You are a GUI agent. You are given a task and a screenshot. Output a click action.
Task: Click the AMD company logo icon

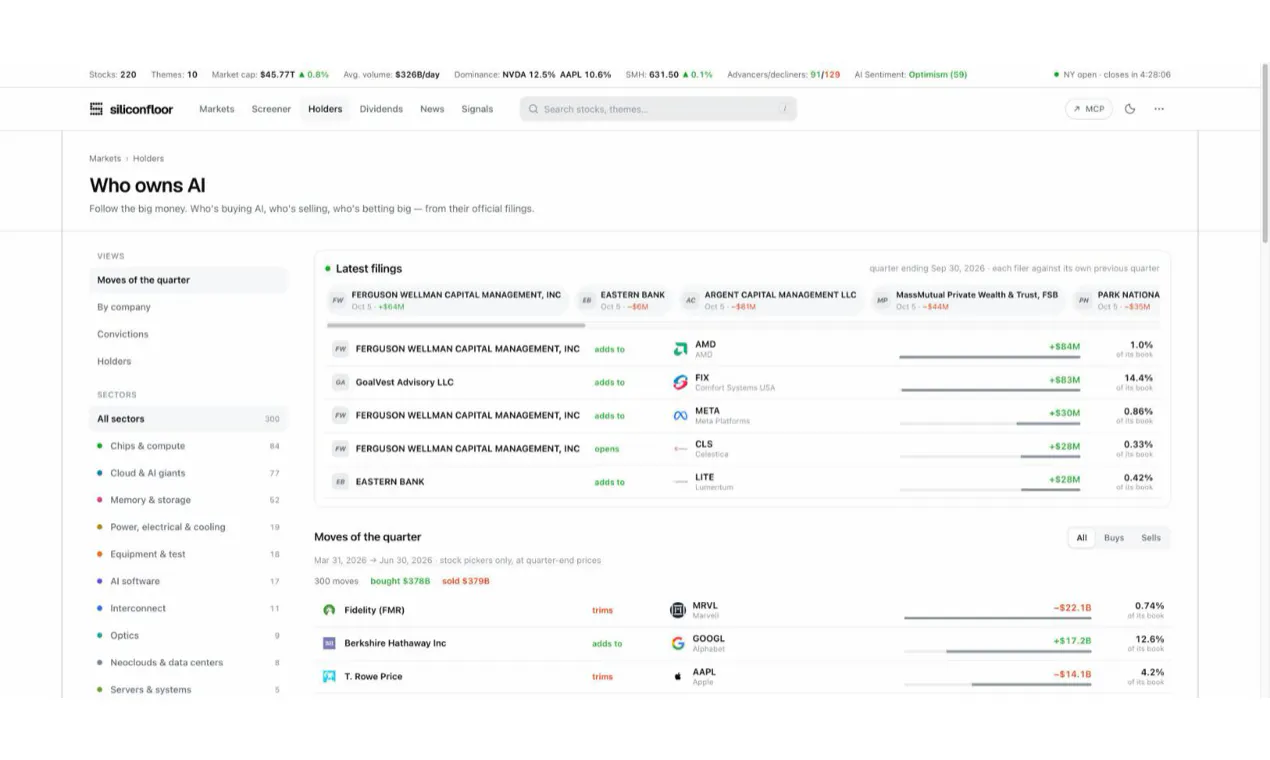tap(680, 349)
